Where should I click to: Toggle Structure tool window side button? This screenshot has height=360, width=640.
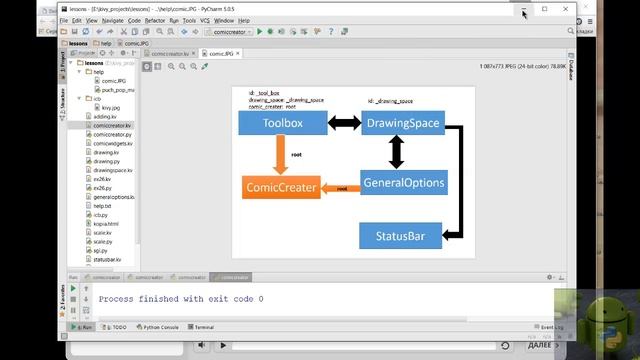pos(62,104)
